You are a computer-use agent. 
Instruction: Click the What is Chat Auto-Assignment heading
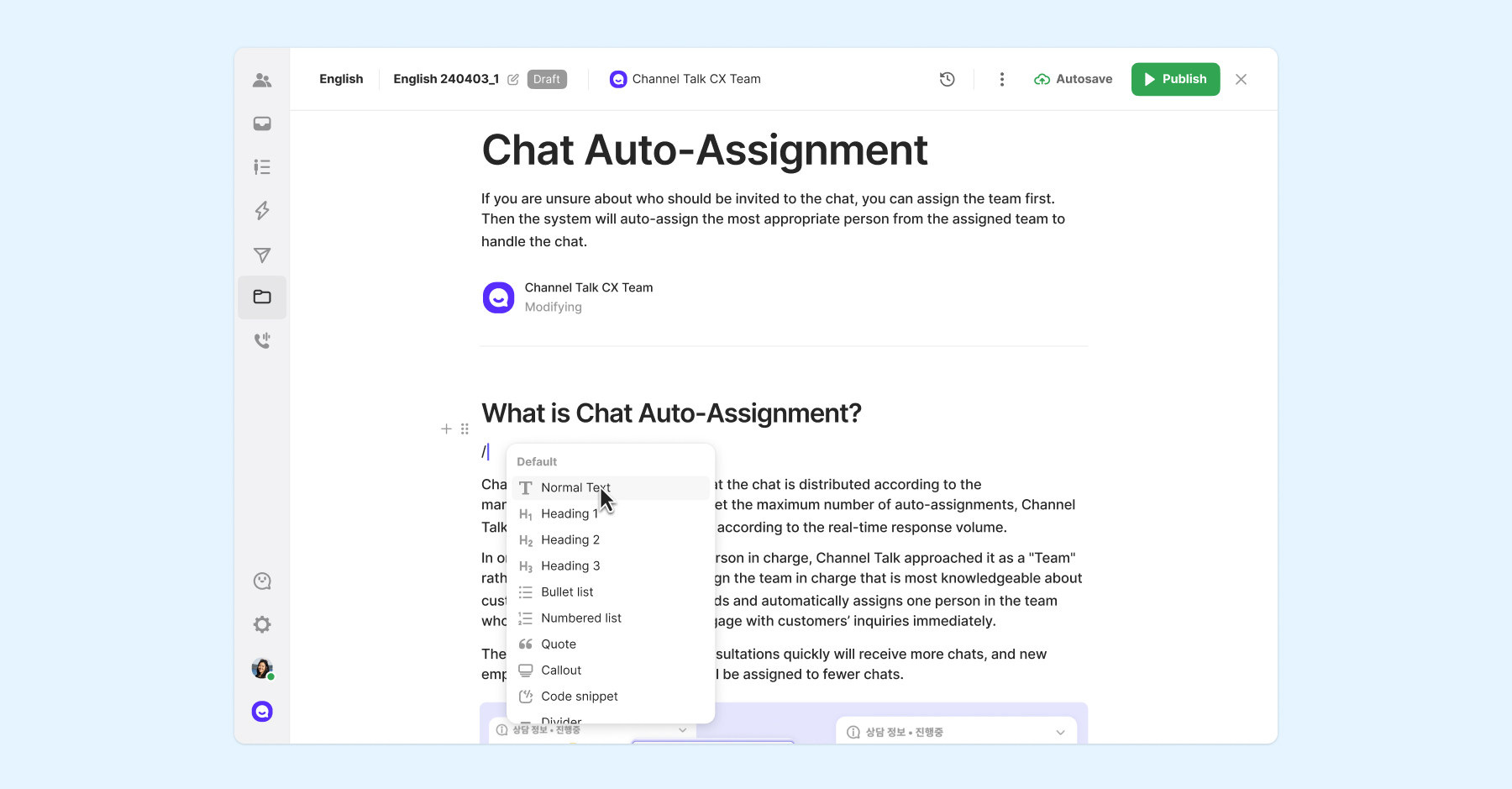pos(672,413)
